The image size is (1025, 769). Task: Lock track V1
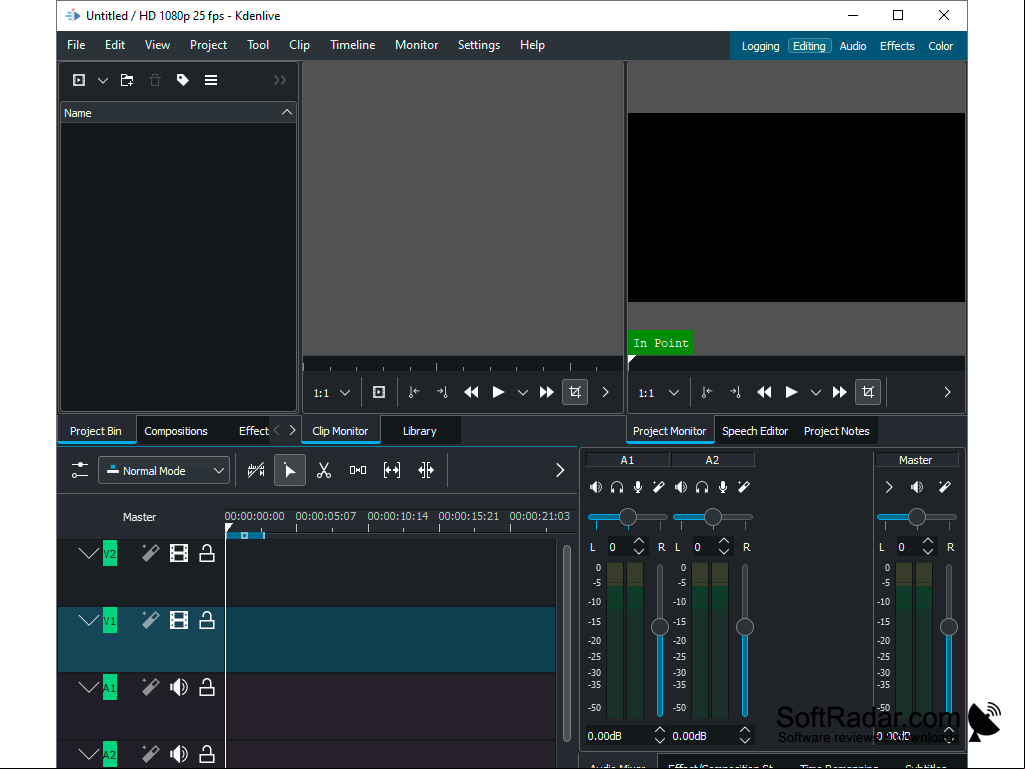pyautogui.click(x=207, y=620)
